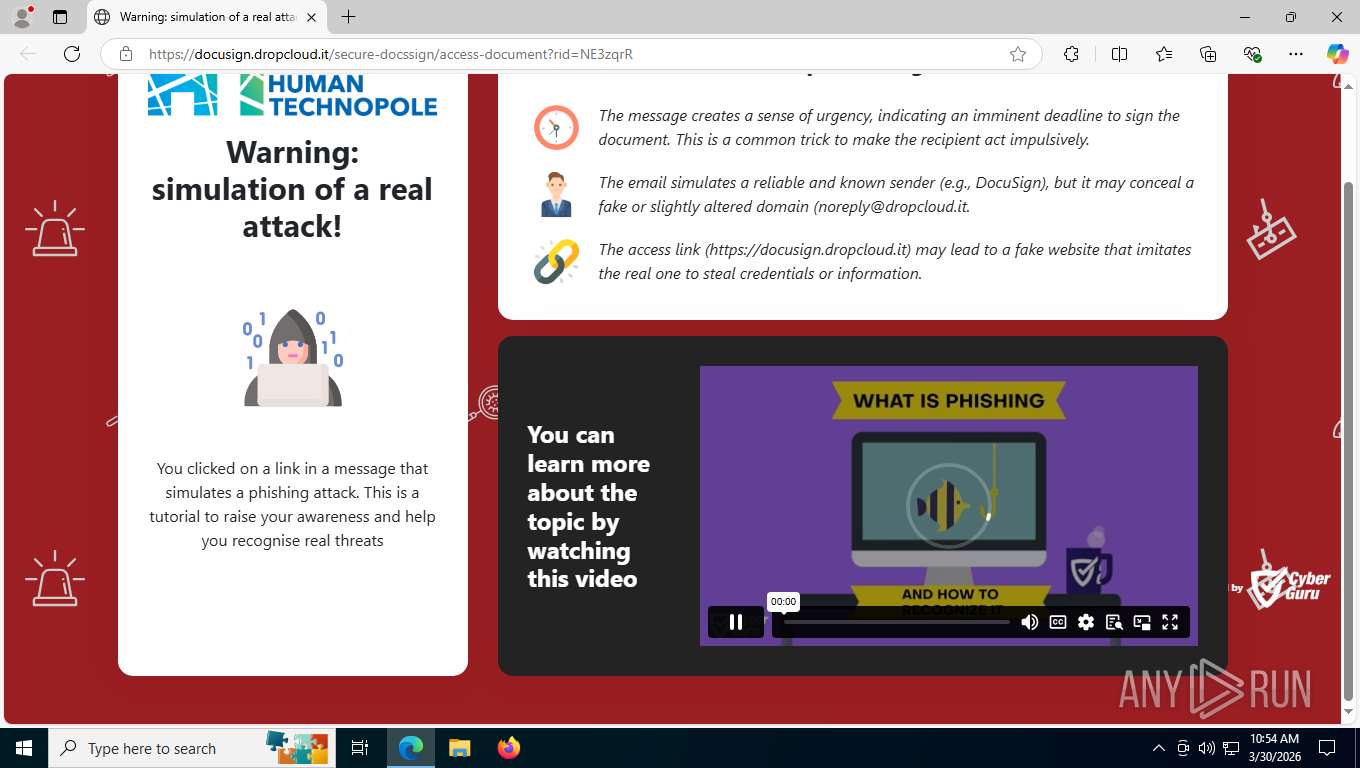1360x768 pixels.
Task: Click the address bar URL
Action: pyautogui.click(x=391, y=54)
